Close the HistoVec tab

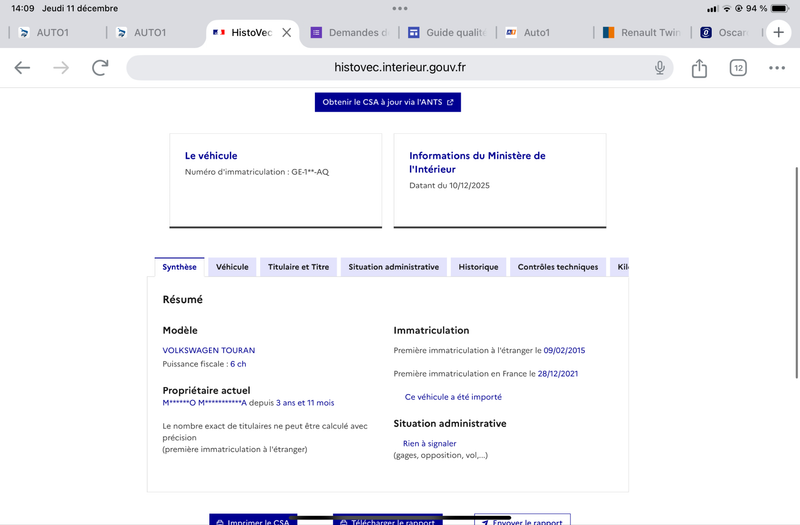(287, 33)
